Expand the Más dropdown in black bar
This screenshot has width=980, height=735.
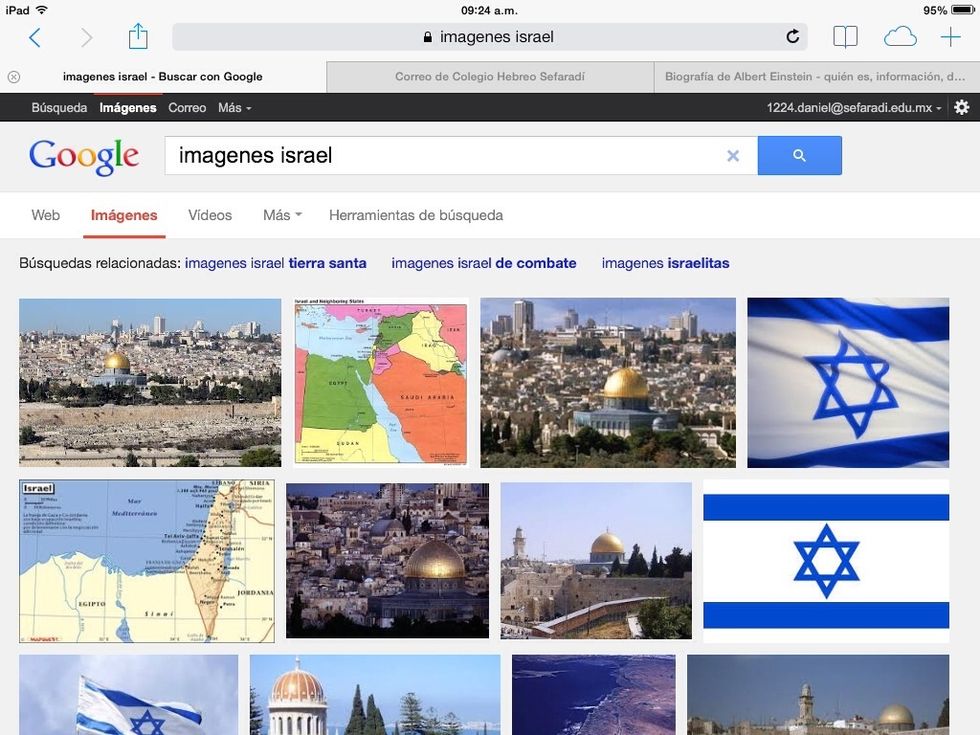click(234, 108)
